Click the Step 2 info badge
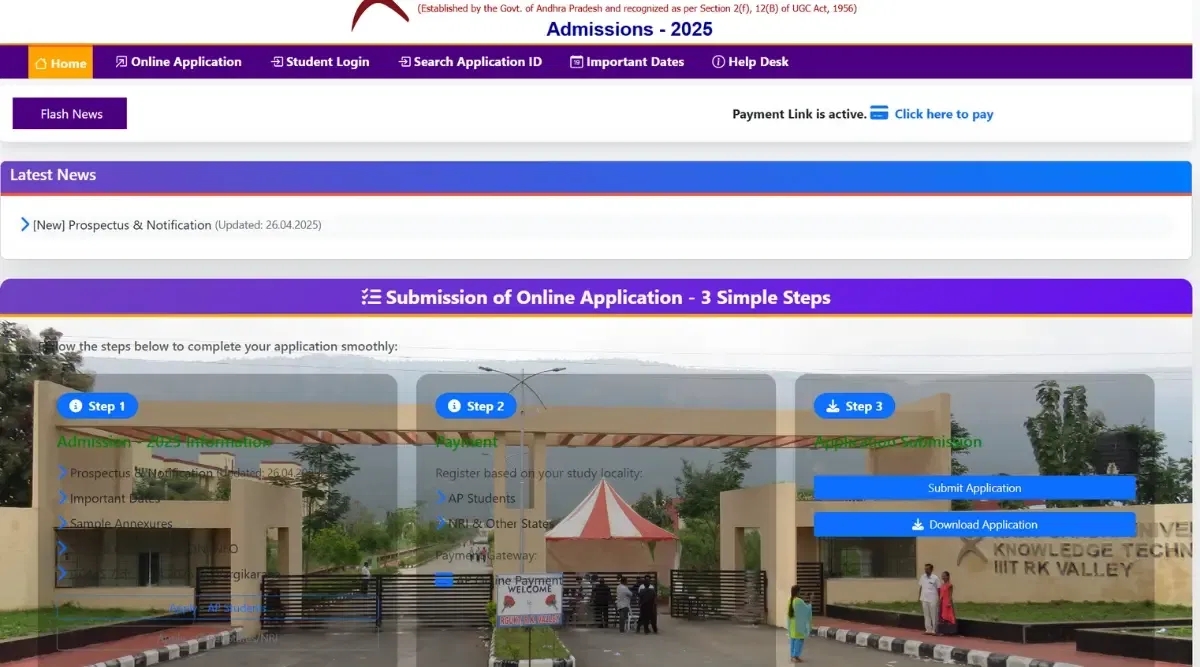 pos(476,406)
